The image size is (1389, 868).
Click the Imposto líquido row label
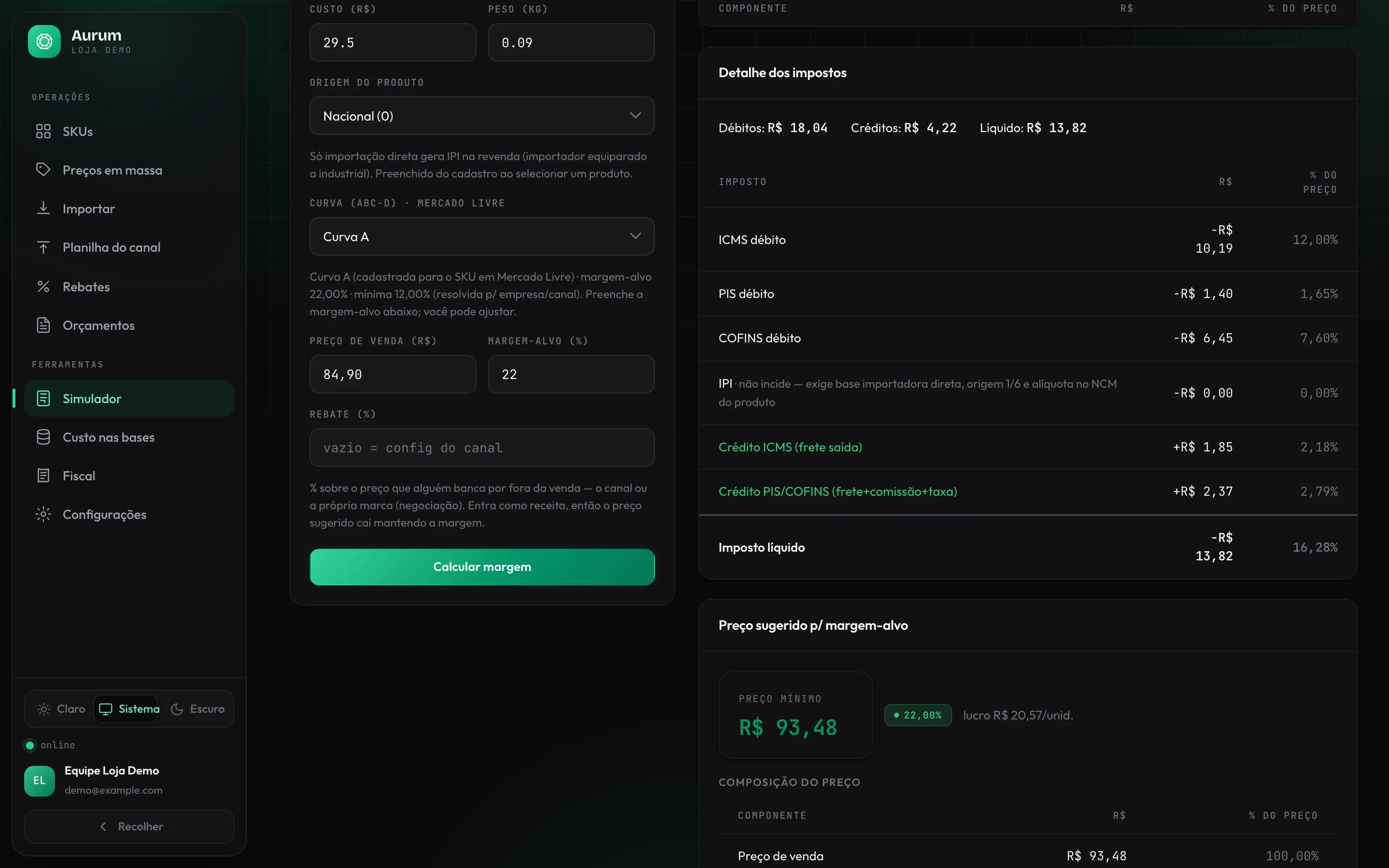coord(762,548)
